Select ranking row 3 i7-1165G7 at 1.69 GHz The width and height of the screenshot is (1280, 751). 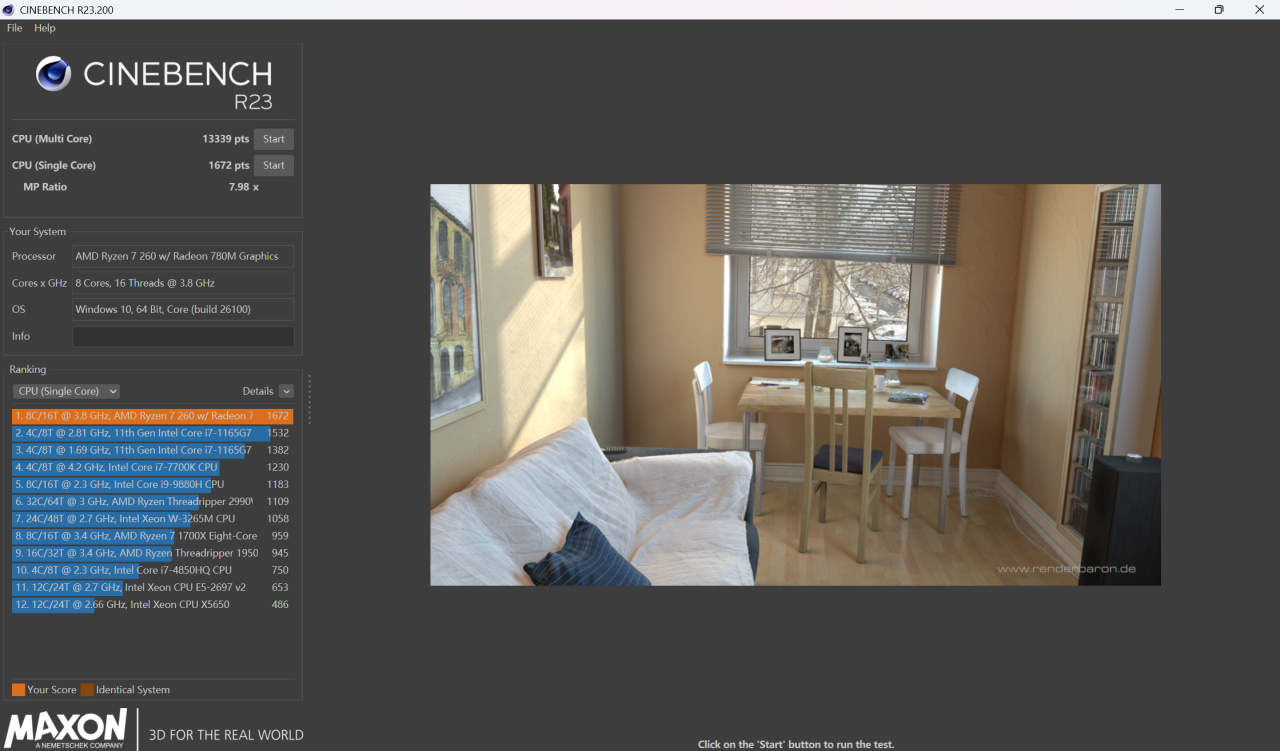pos(152,450)
